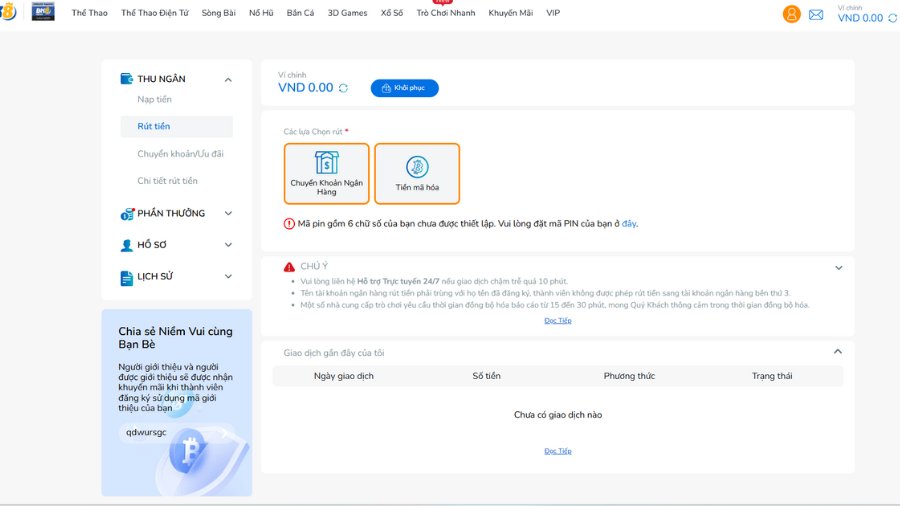900x506 pixels.
Task: Click the Phương thức column header
Action: 629,376
